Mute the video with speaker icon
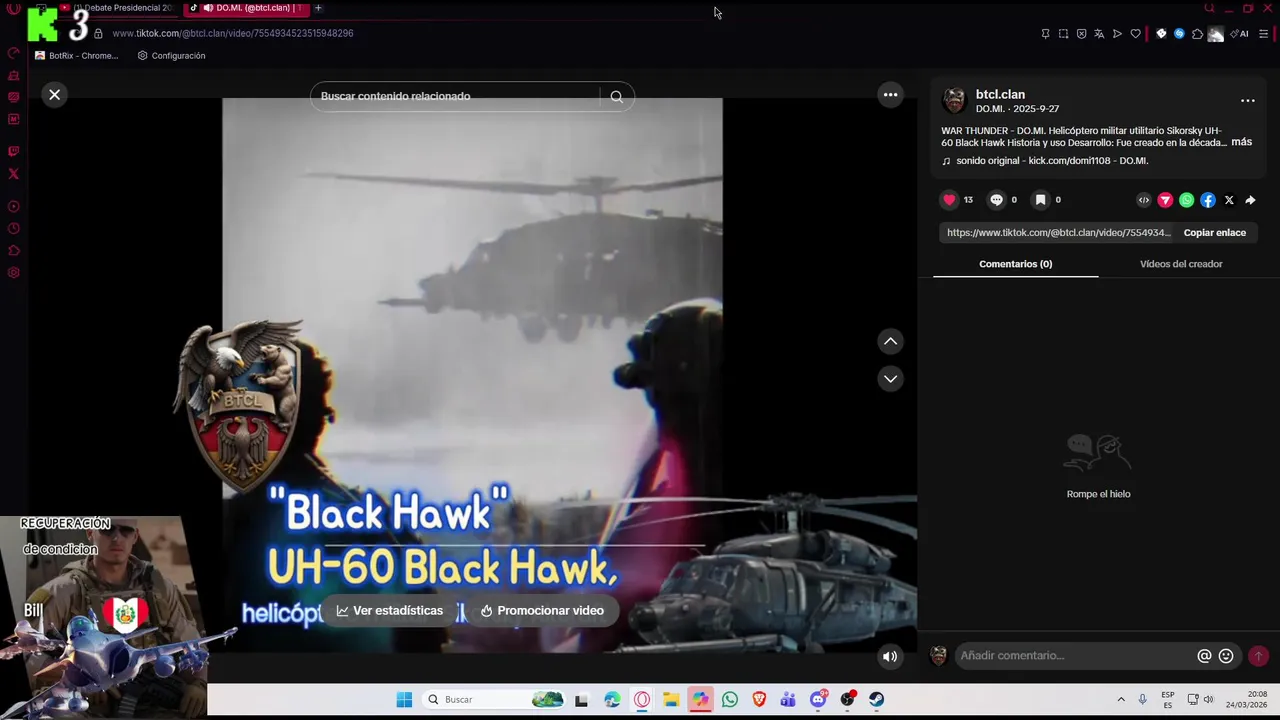1280x720 pixels. click(889, 657)
